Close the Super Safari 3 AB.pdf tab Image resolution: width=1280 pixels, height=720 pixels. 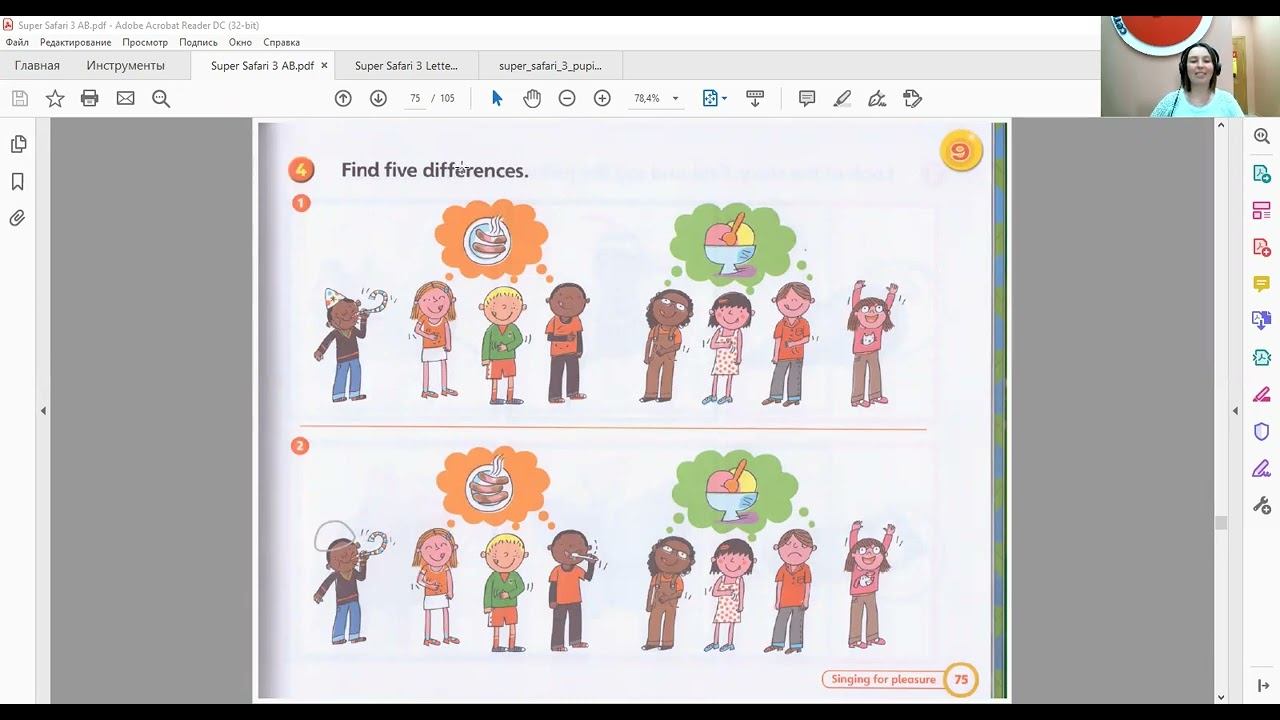pos(324,66)
